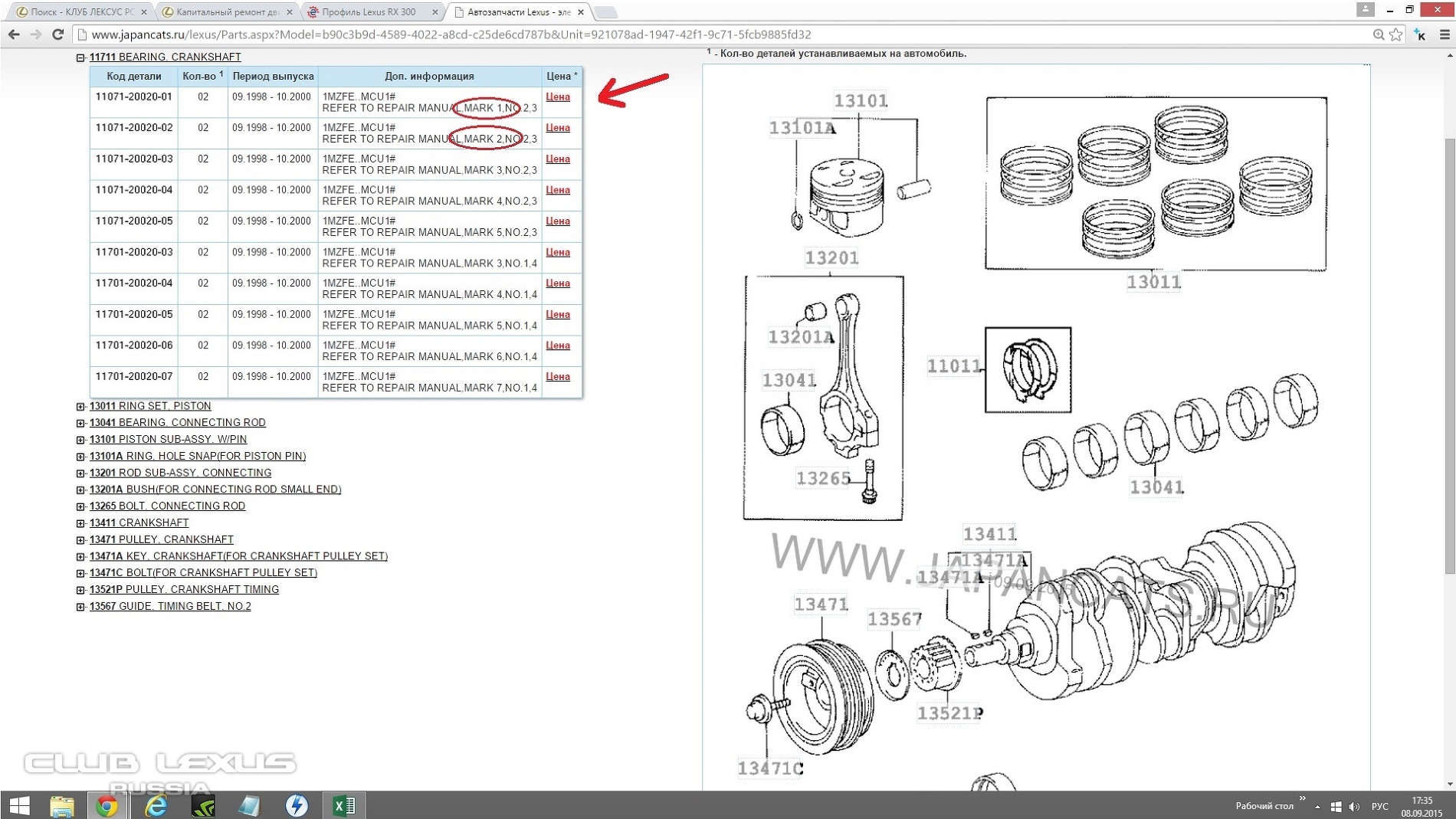Viewport: 1456px width, 819px height.
Task: Open Internet Explorer from the taskbar
Action: (156, 805)
